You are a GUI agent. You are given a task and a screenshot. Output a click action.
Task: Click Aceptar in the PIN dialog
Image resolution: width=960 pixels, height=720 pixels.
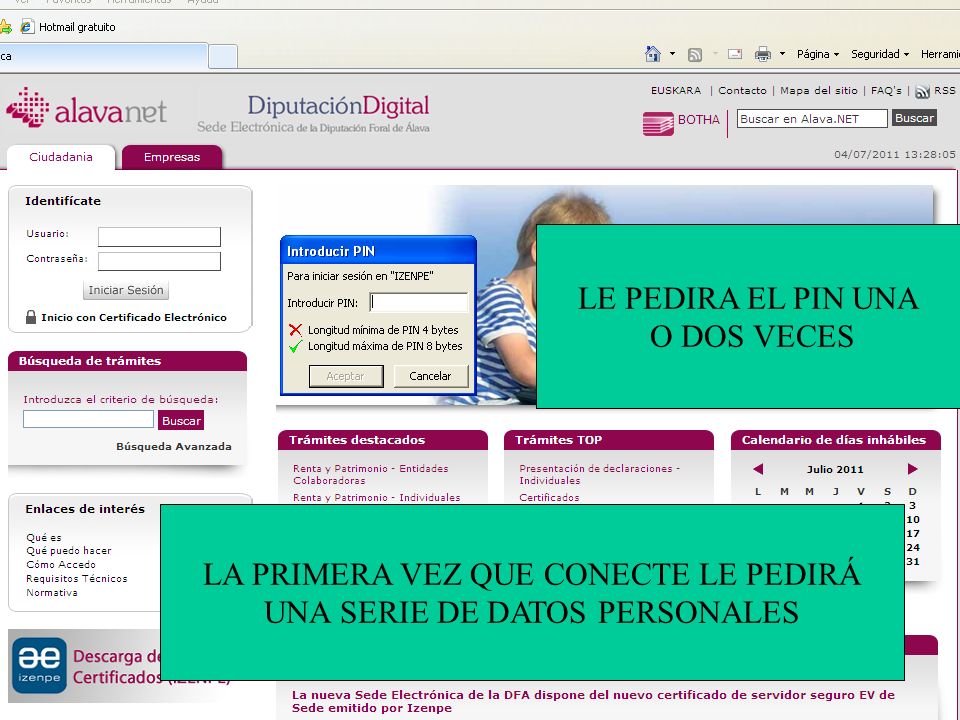tap(346, 376)
